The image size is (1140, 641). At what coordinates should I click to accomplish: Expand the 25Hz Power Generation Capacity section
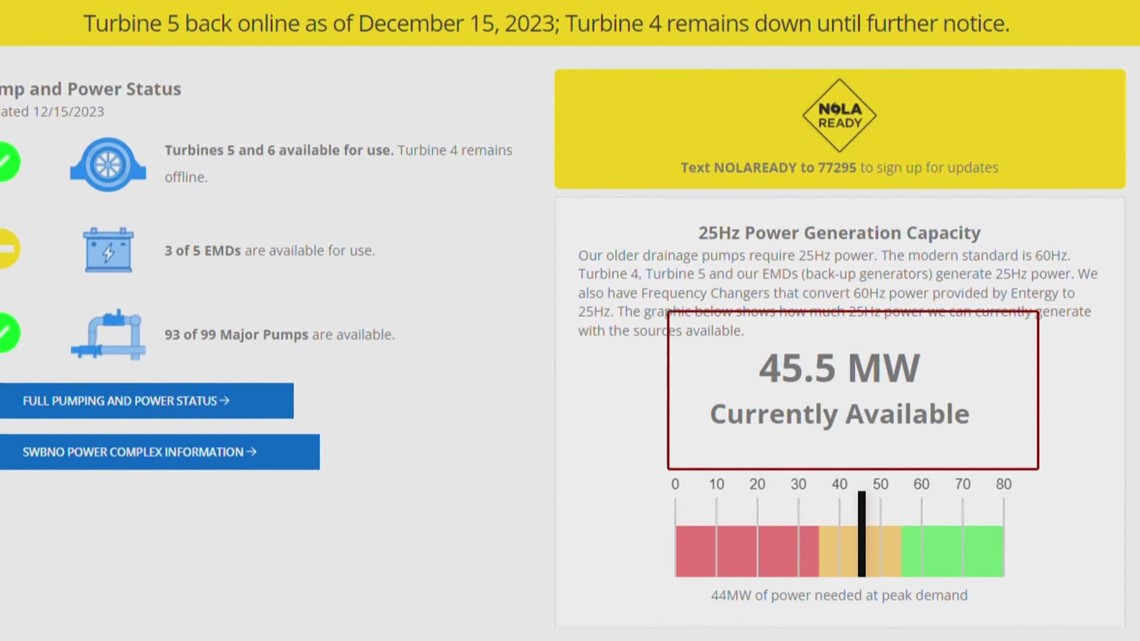point(839,232)
